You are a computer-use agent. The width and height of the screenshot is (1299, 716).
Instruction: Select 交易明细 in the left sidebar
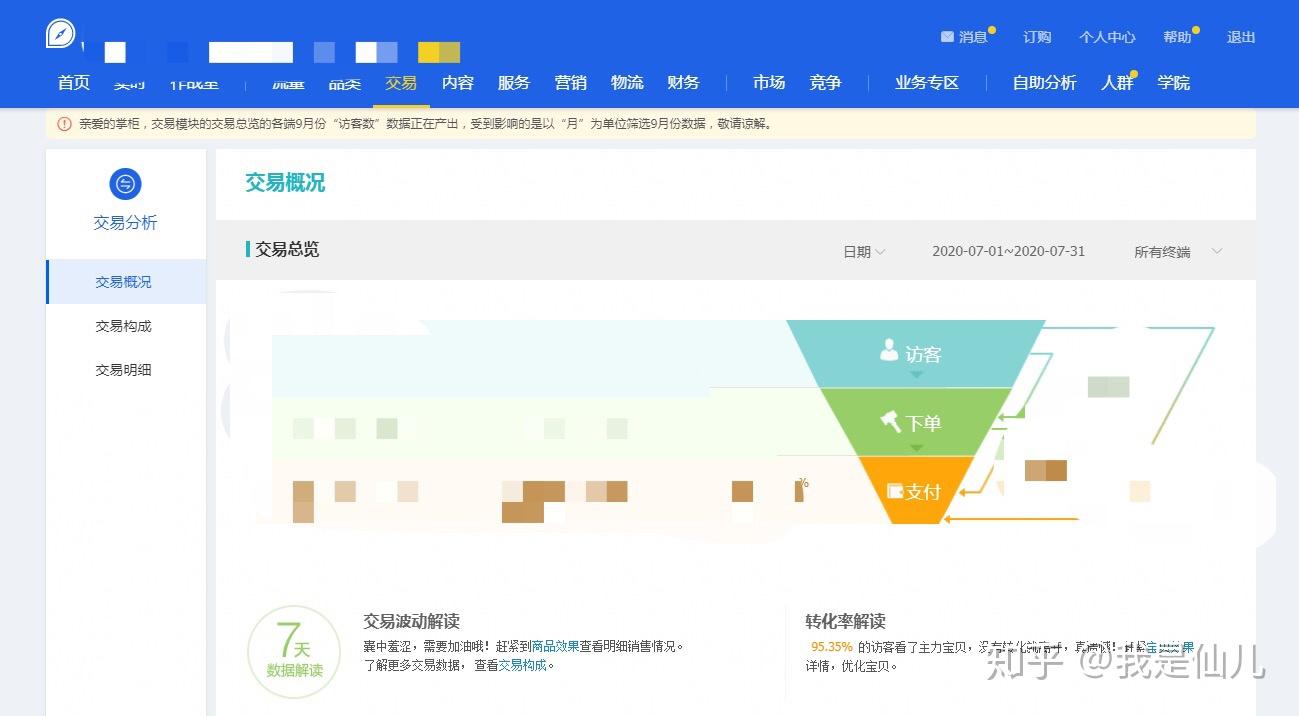click(x=123, y=369)
